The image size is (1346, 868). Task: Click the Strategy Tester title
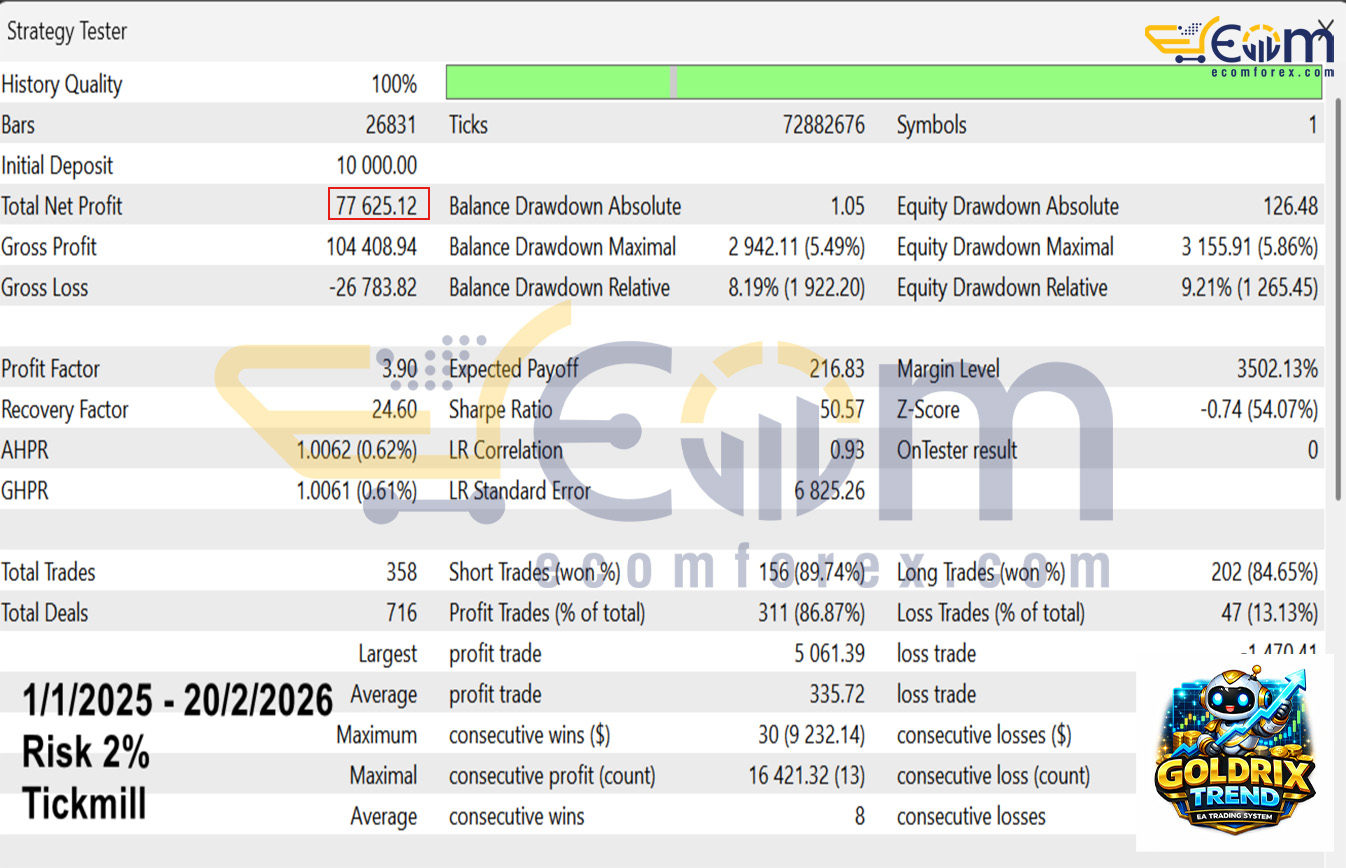[67, 31]
